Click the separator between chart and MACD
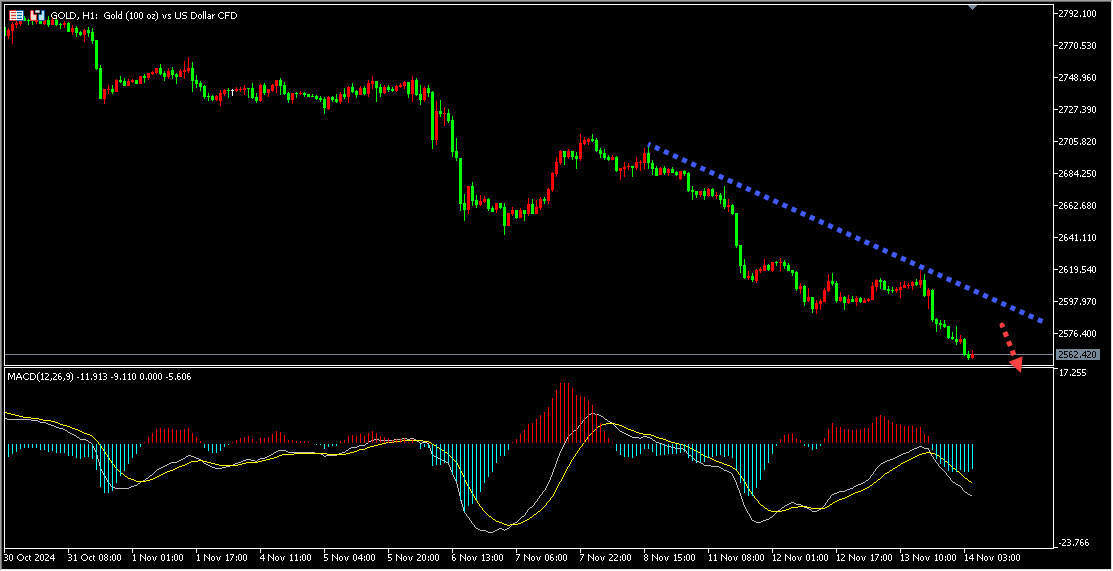This screenshot has height=571, width=1113. click(x=500, y=367)
